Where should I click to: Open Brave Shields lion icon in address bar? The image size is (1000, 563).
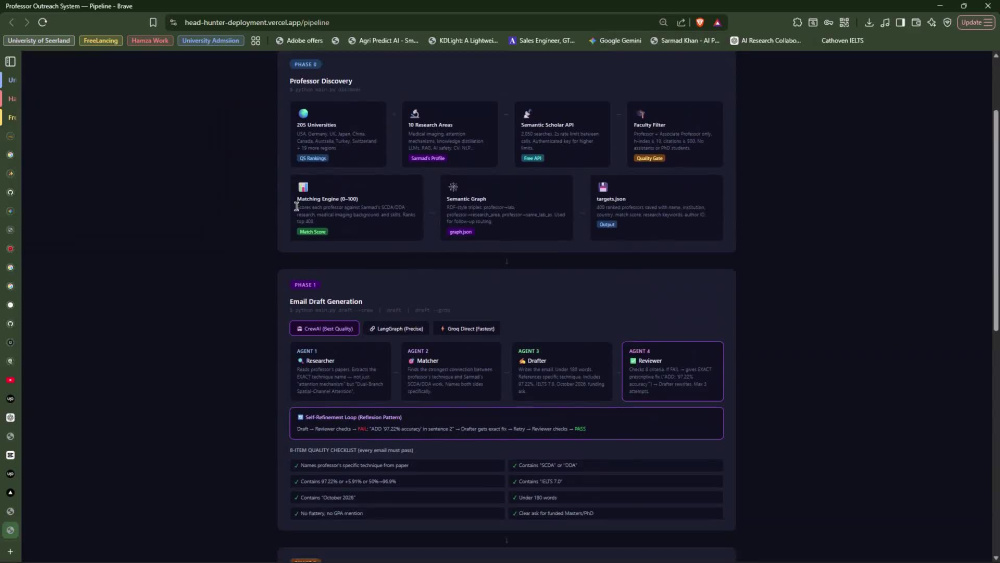coord(700,22)
